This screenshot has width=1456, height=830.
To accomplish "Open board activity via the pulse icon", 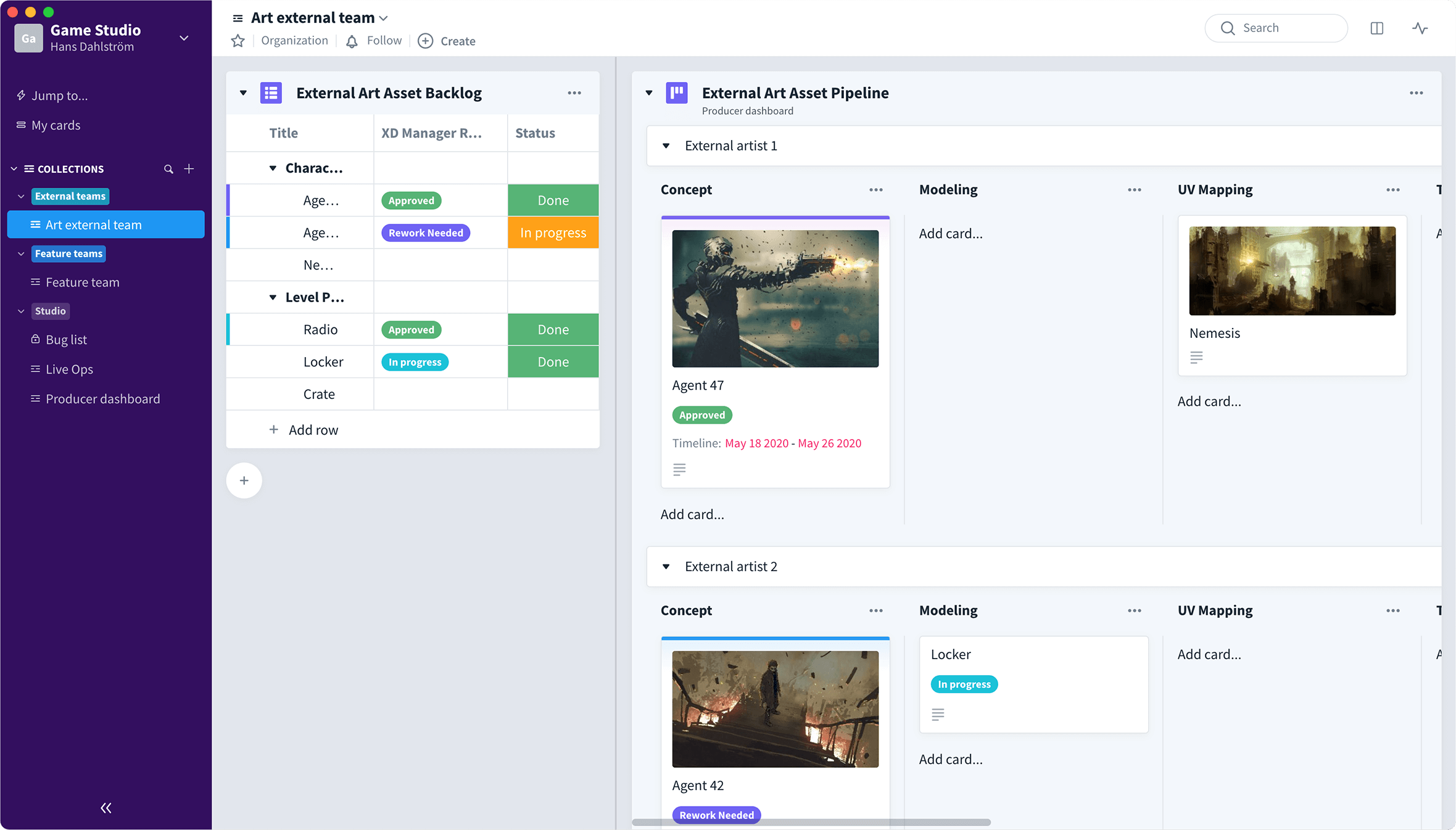I will [x=1420, y=28].
